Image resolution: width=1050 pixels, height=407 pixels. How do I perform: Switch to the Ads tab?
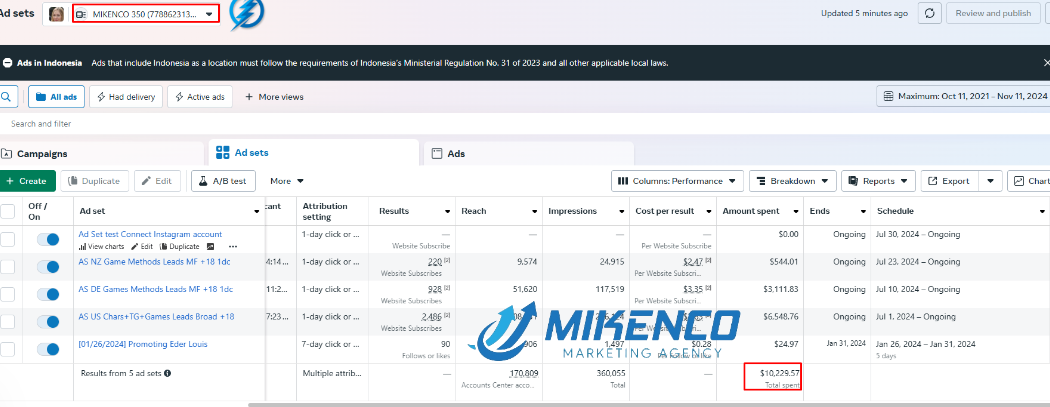coord(529,153)
